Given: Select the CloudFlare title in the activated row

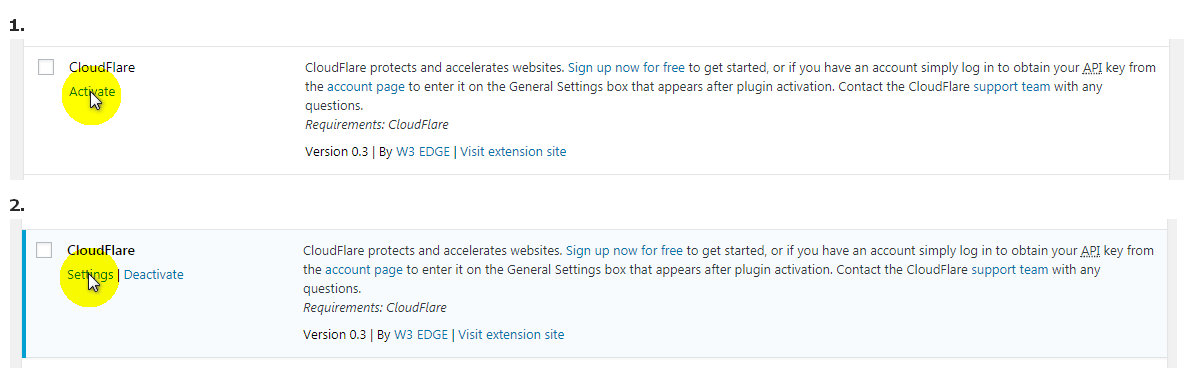Looking at the screenshot, I should pos(101,250).
